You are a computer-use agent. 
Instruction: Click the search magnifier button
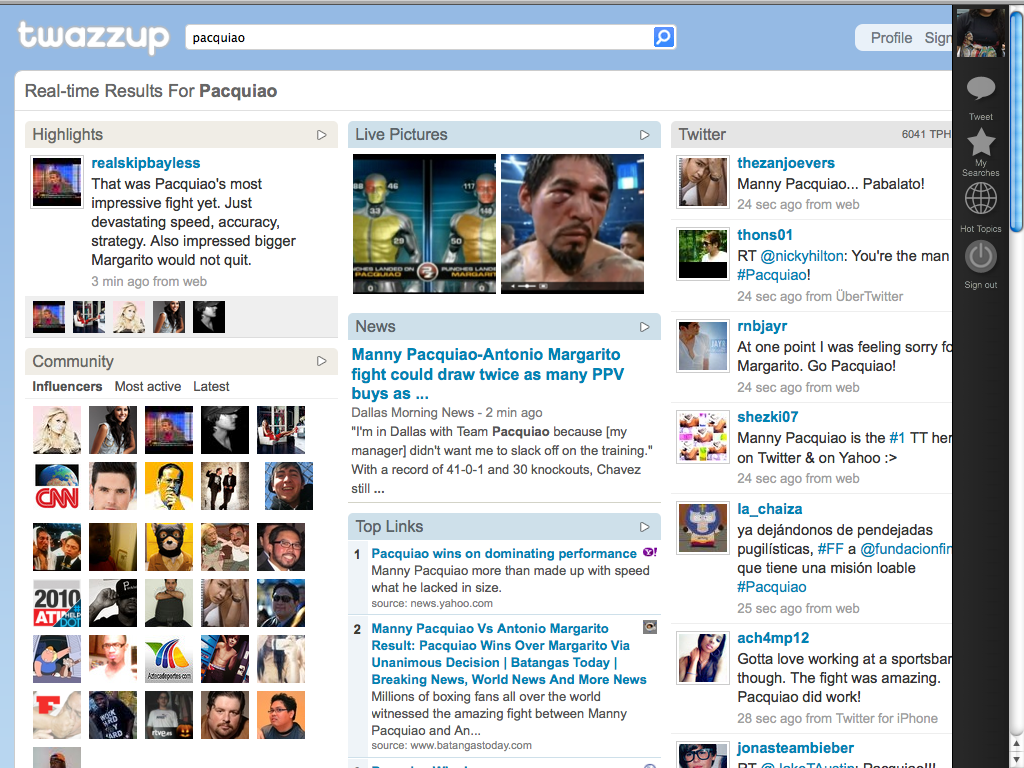664,37
